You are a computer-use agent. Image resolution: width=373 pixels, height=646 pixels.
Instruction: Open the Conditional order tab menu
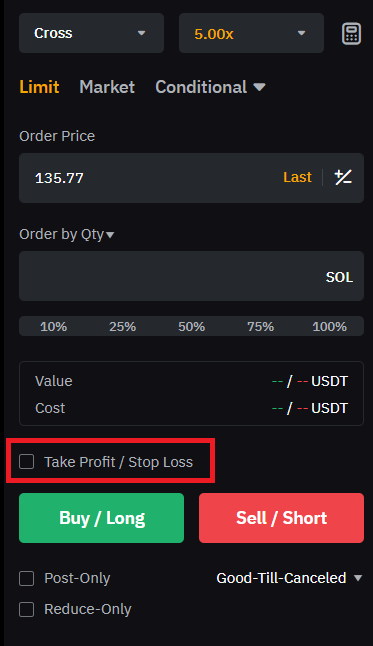pos(210,87)
